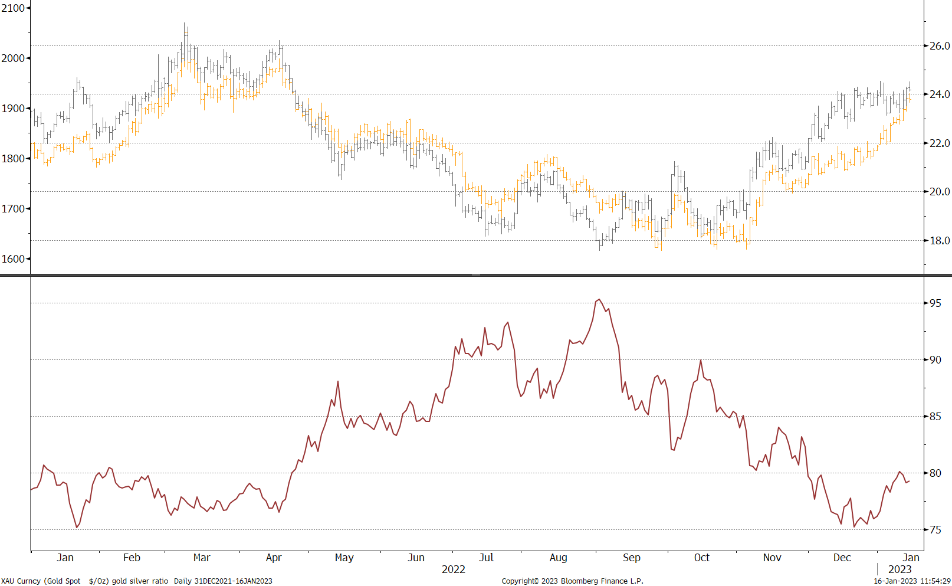Select the 26.0 right axis label
This screenshot has height=586, width=952.
940,46
